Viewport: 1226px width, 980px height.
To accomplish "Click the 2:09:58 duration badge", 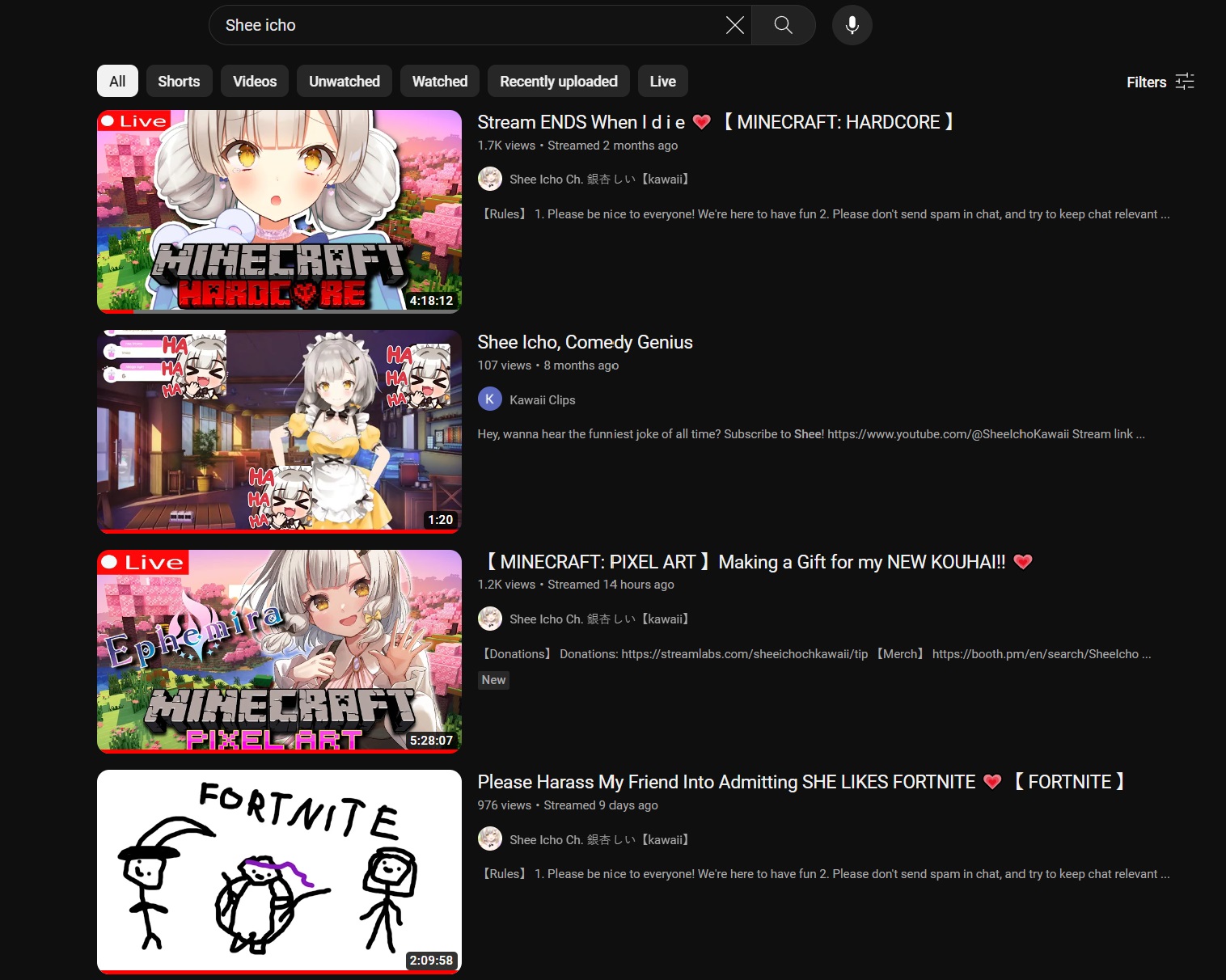I will pyautogui.click(x=431, y=960).
